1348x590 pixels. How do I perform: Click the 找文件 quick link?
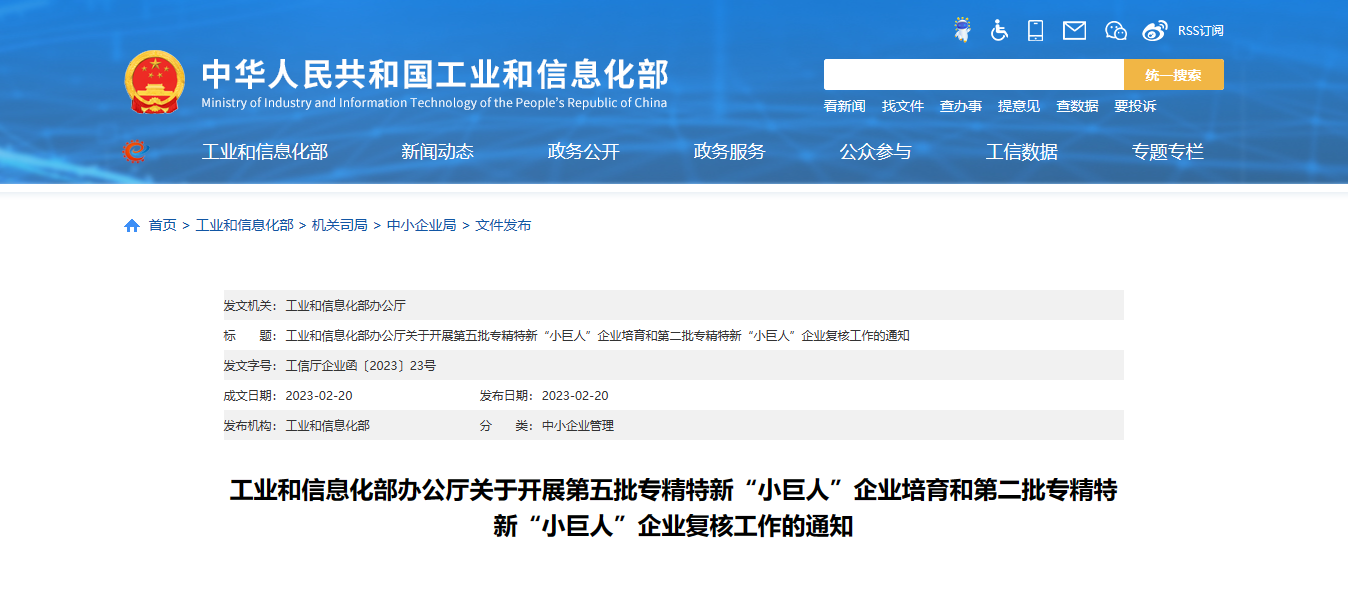[x=902, y=106]
